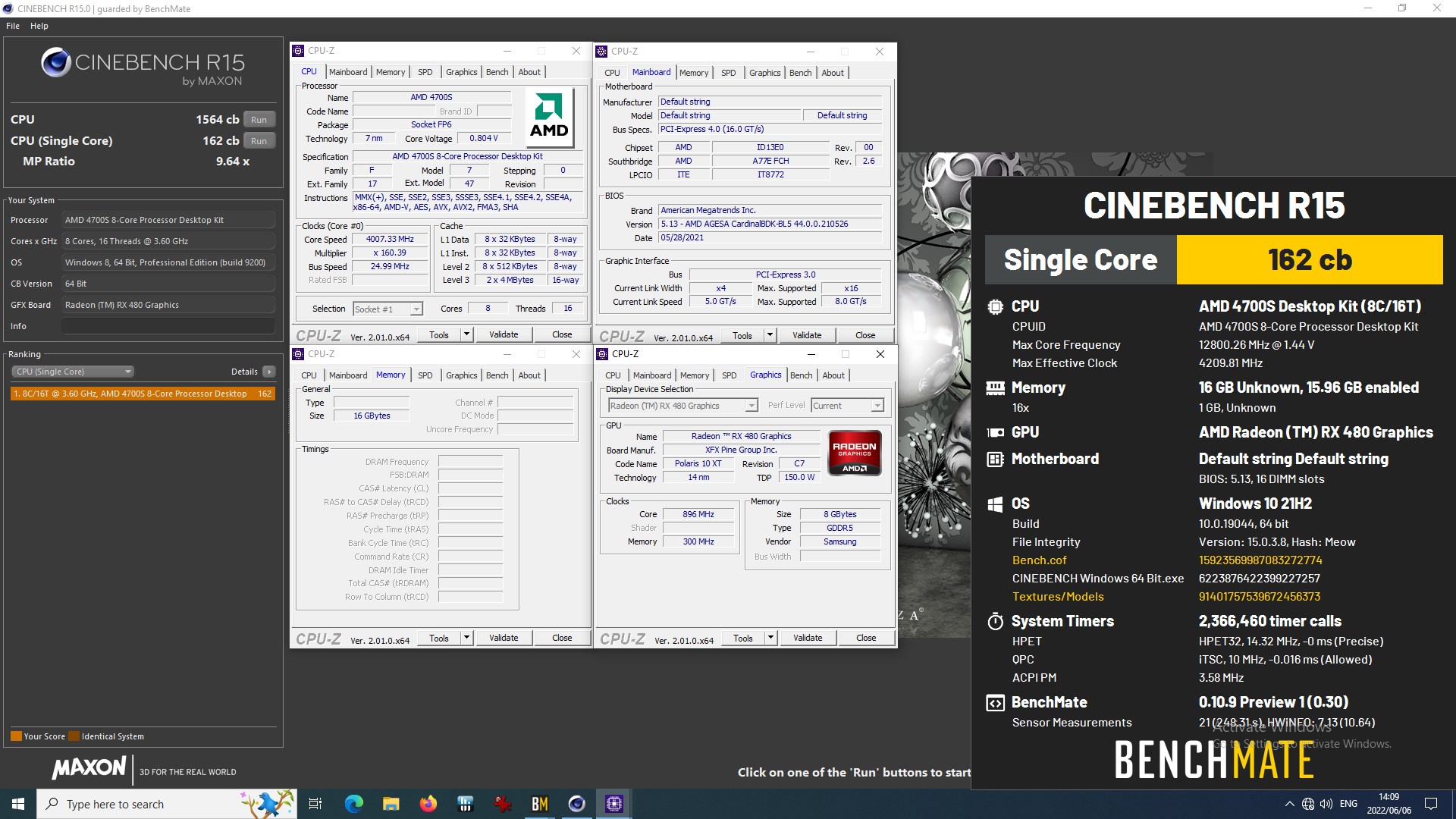Click File menu in CINEBENCH R15

pyautogui.click(x=14, y=25)
